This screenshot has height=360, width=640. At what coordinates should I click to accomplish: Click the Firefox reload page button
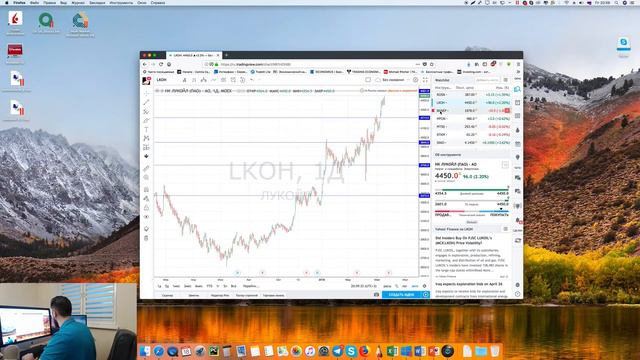point(161,64)
